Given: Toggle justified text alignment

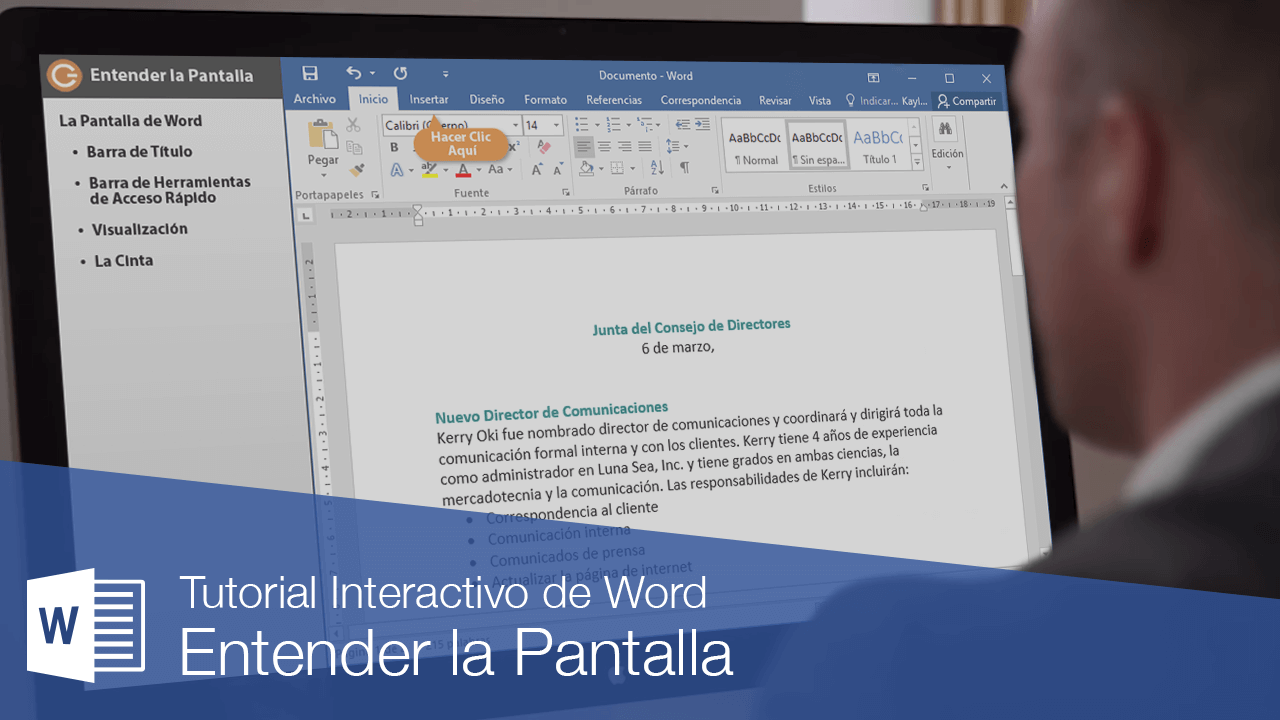Looking at the screenshot, I should (x=643, y=146).
